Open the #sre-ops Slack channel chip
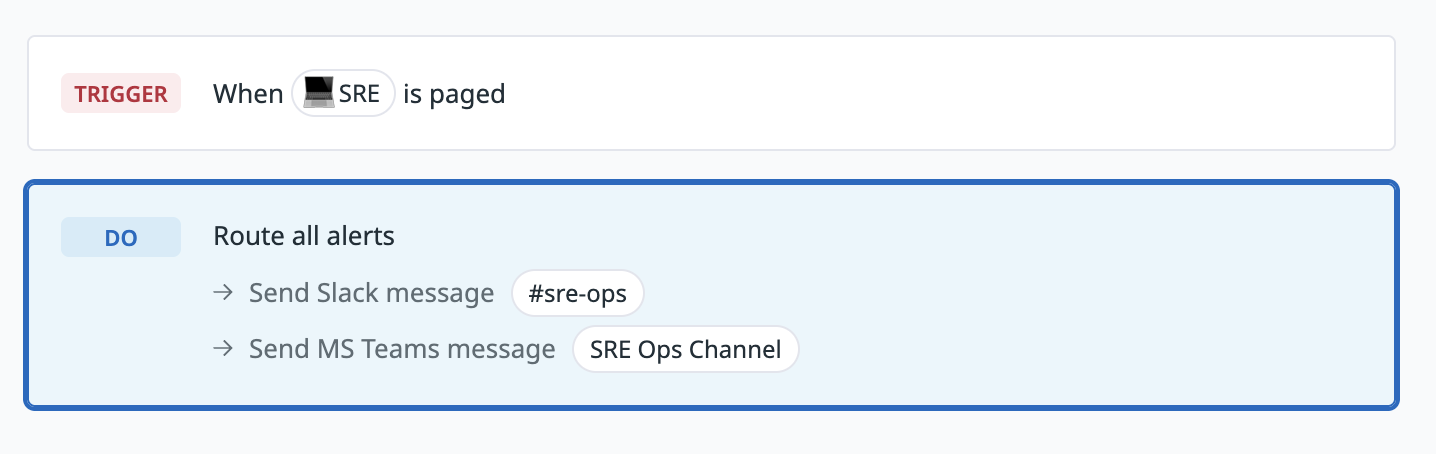Screen dimensions: 1436x454 pyautogui.click(x=578, y=293)
